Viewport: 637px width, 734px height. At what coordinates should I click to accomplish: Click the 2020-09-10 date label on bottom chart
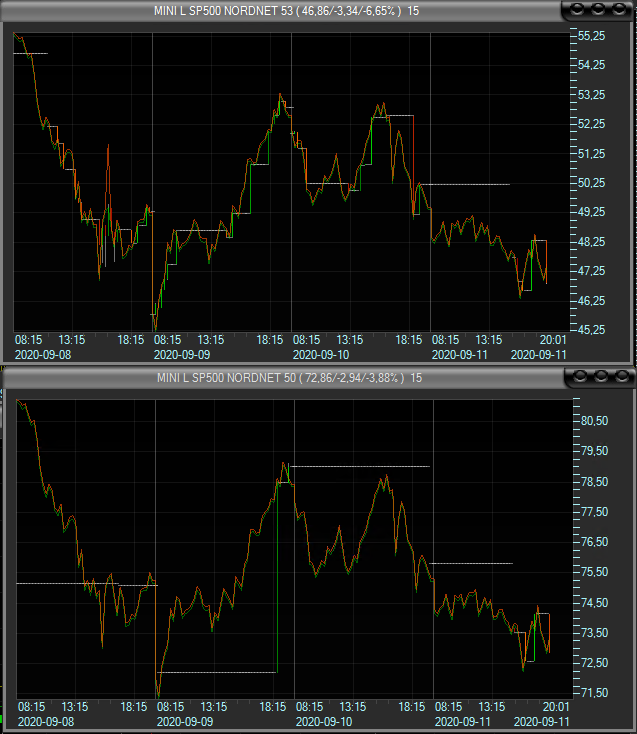[x=323, y=720]
